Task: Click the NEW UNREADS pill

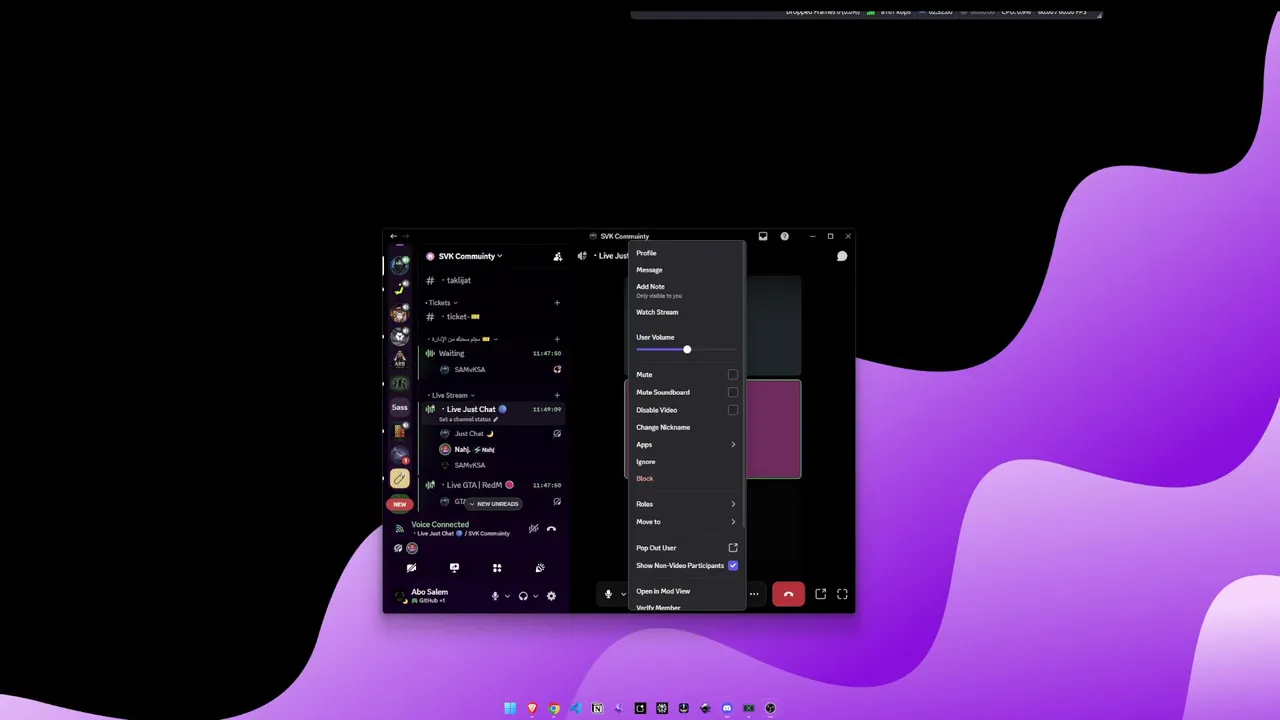Action: [494, 504]
